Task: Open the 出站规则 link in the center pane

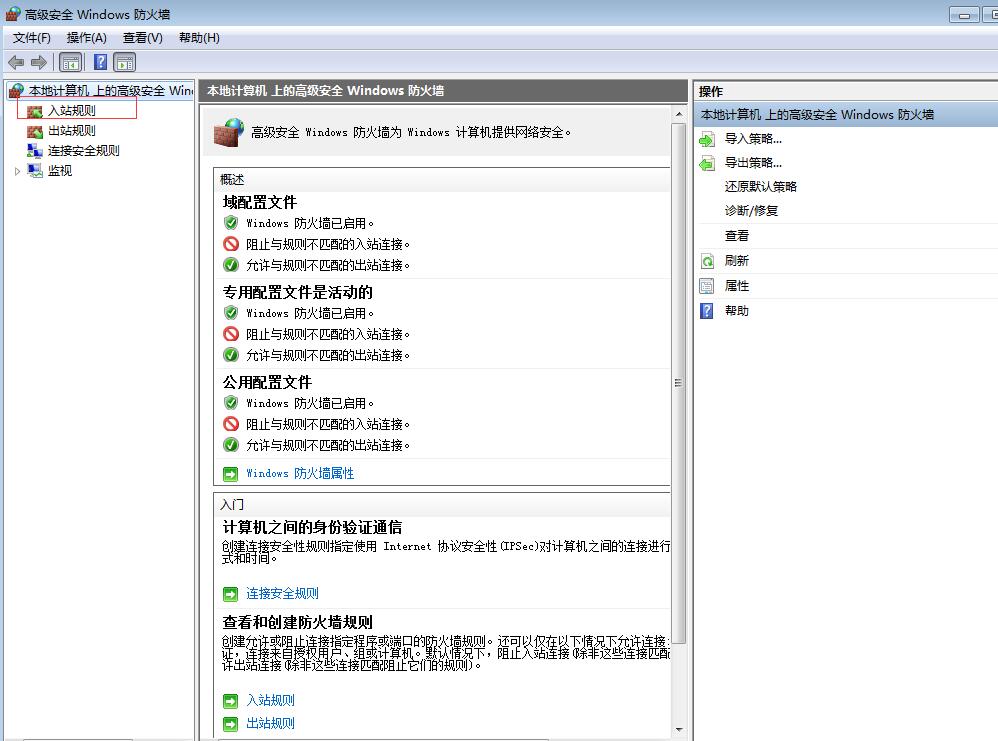Action: pos(271,723)
